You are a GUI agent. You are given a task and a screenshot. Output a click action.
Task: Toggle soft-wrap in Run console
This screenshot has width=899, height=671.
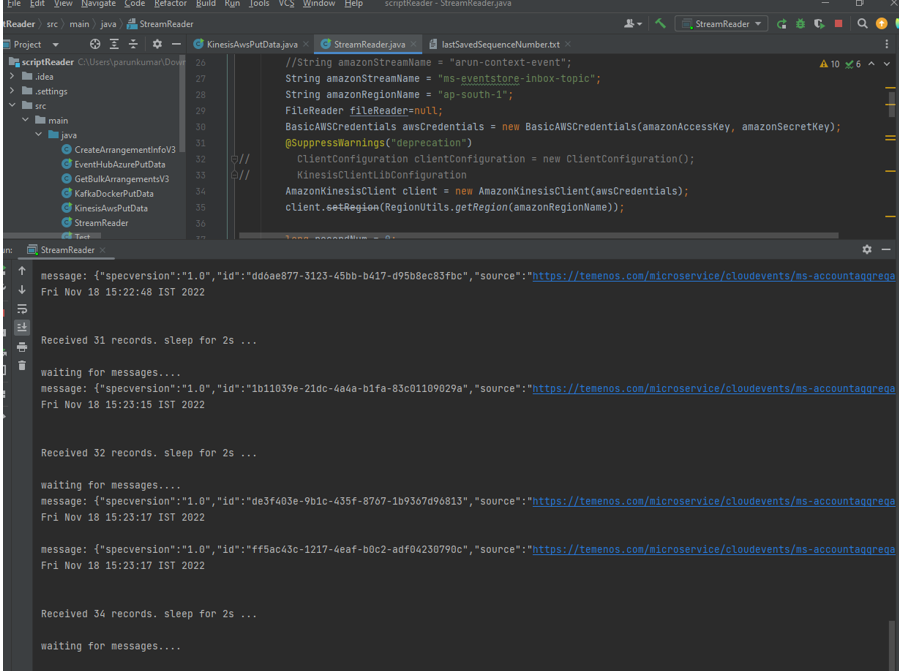tap(22, 309)
